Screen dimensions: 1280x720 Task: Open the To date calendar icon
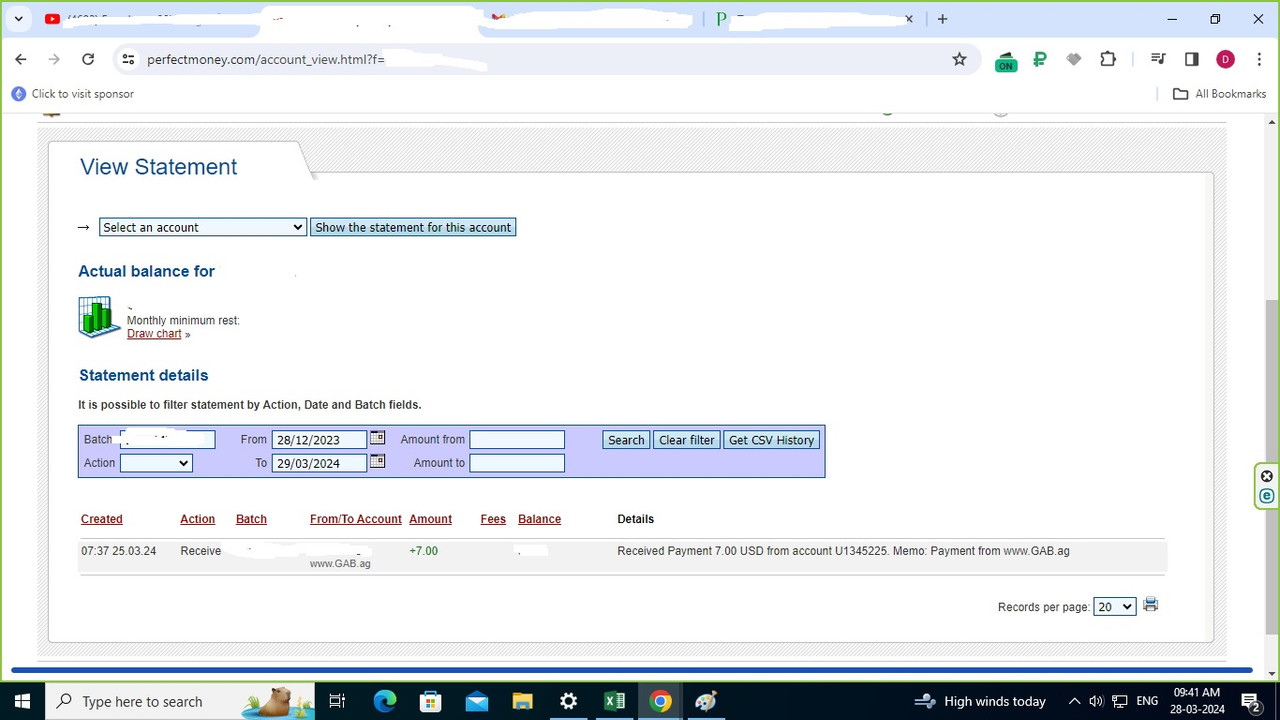[377, 461]
